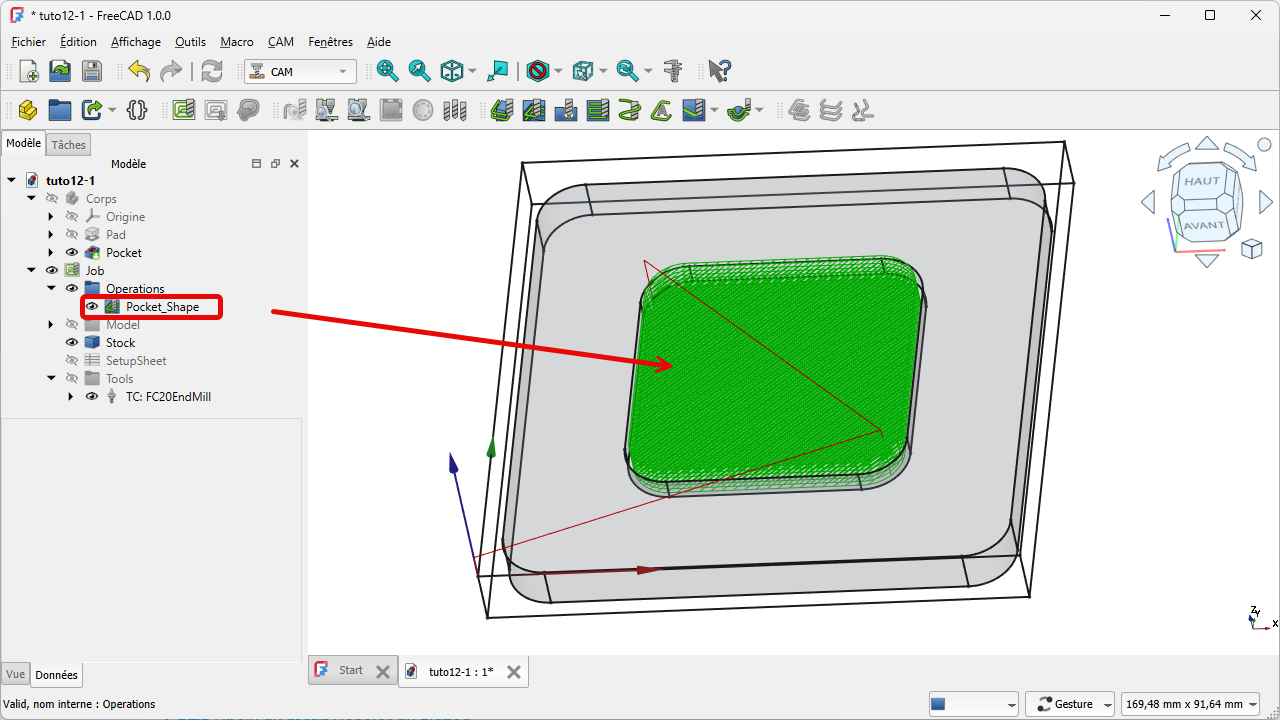
Task: Click the Undo arrow icon
Action: tap(139, 71)
